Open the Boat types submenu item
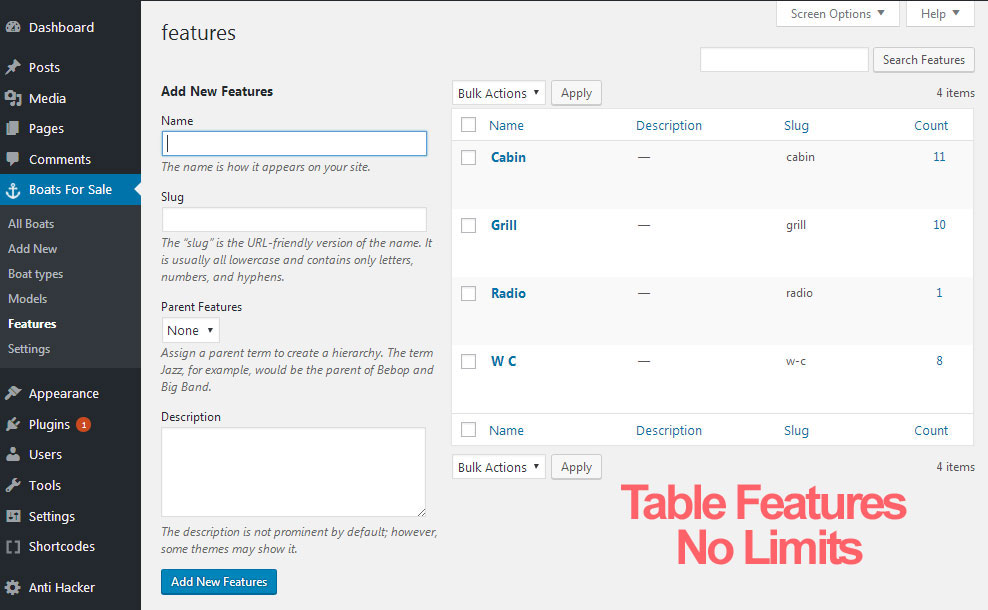 [35, 274]
